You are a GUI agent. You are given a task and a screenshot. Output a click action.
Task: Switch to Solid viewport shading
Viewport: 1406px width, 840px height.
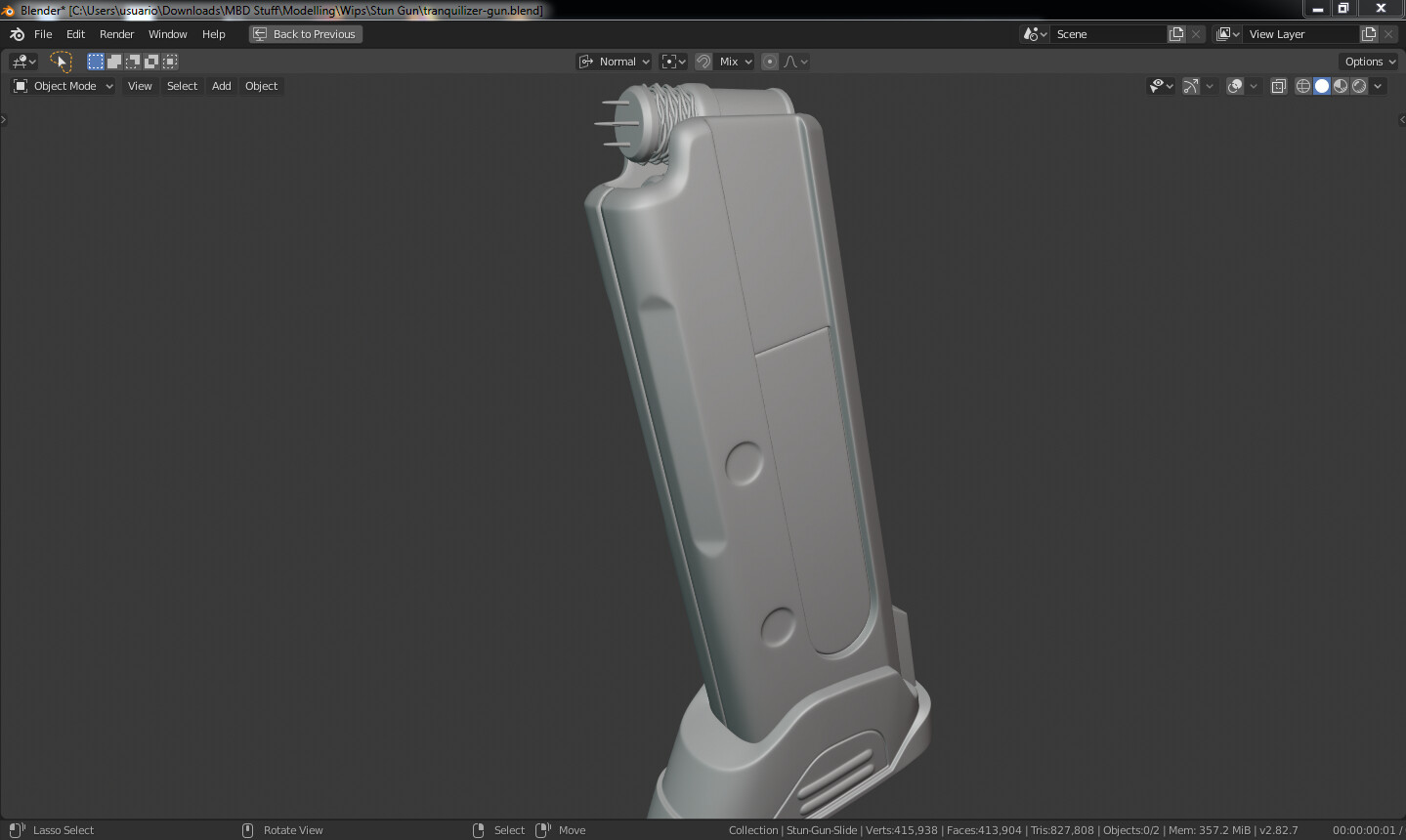pyautogui.click(x=1322, y=86)
